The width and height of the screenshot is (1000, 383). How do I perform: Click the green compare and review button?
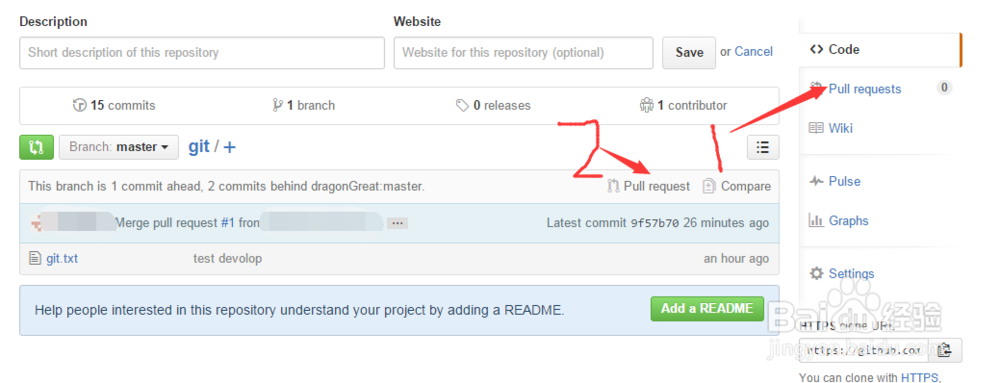(36, 147)
